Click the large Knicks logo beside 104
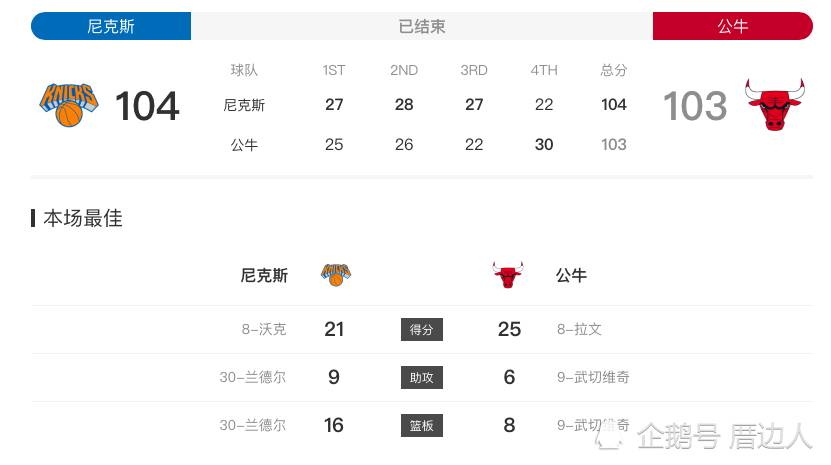 pyautogui.click(x=69, y=105)
